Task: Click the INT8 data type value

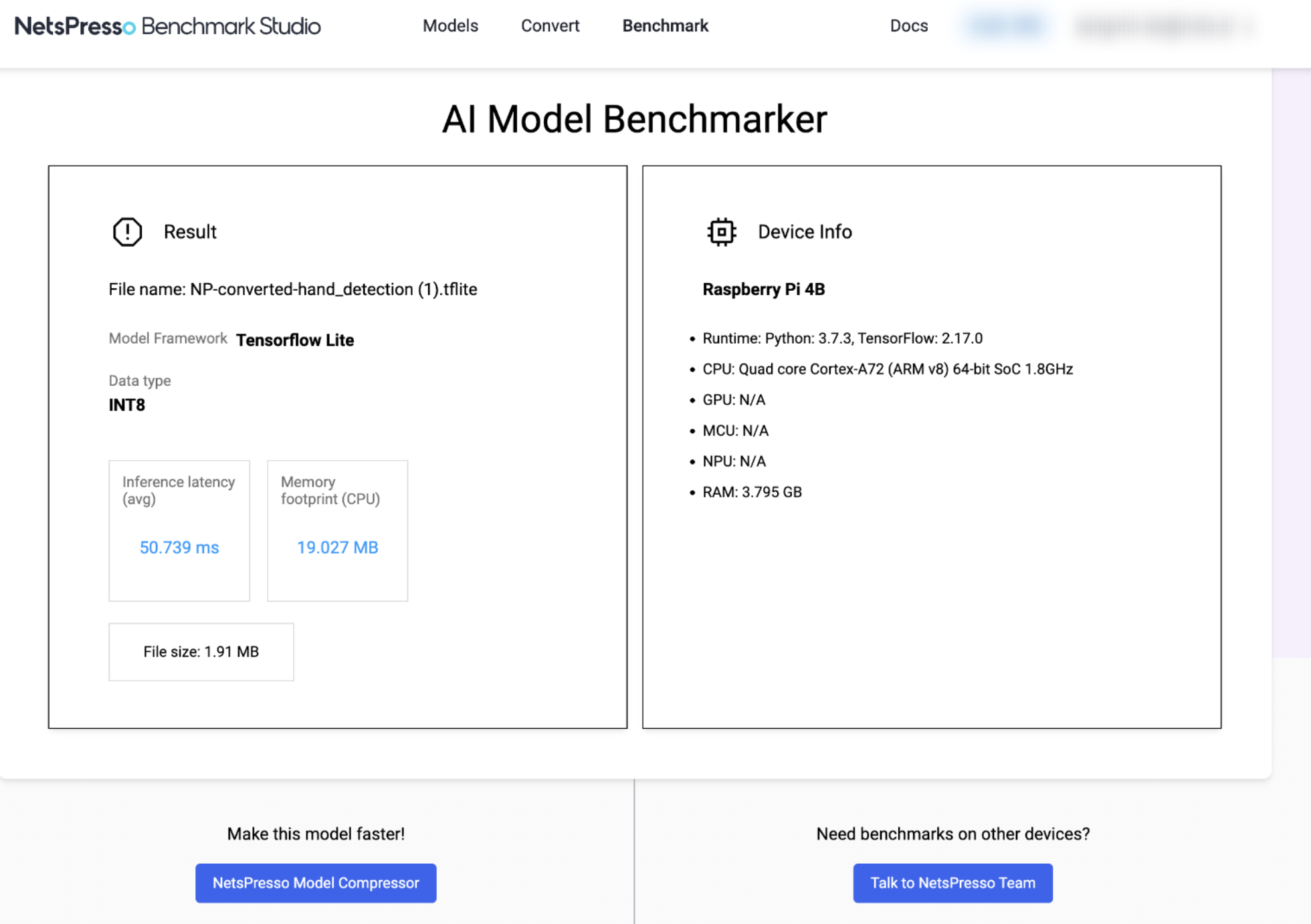Action: click(127, 405)
